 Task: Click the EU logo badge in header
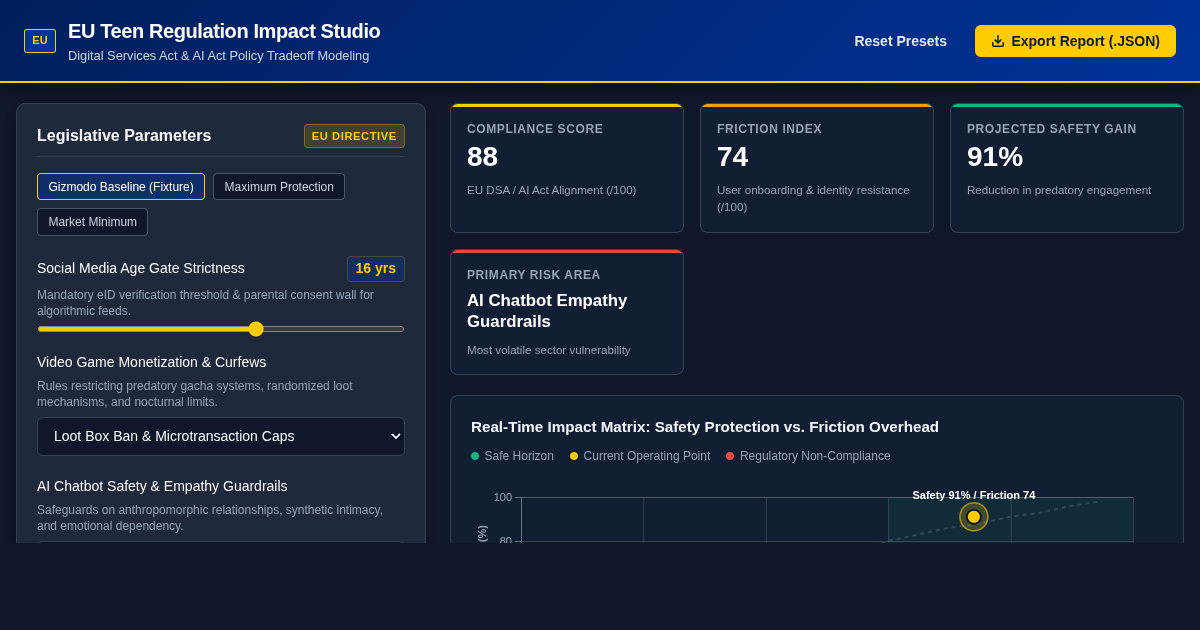tap(40, 41)
